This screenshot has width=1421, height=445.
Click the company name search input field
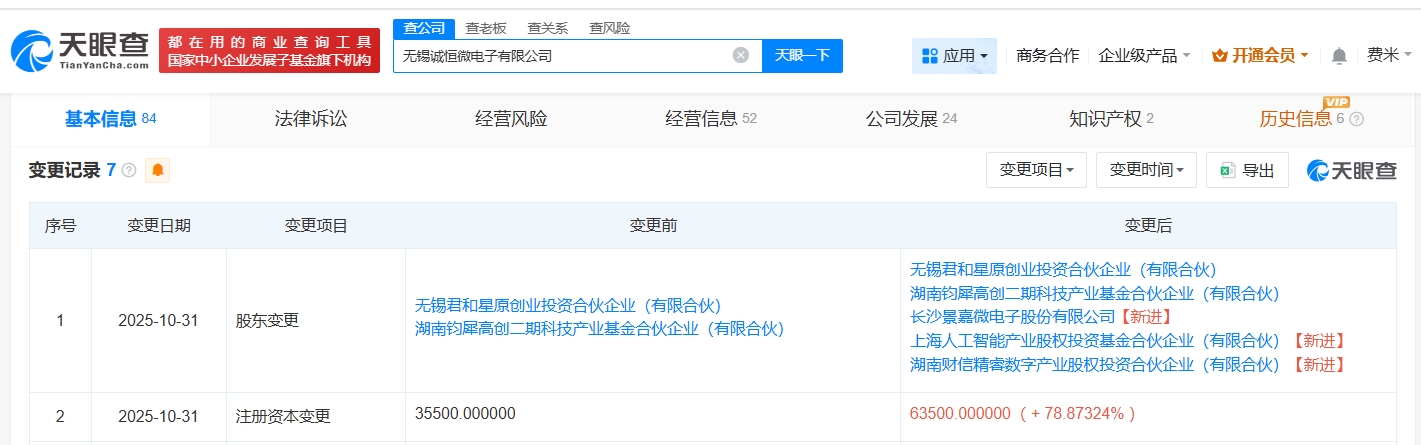[x=560, y=56]
